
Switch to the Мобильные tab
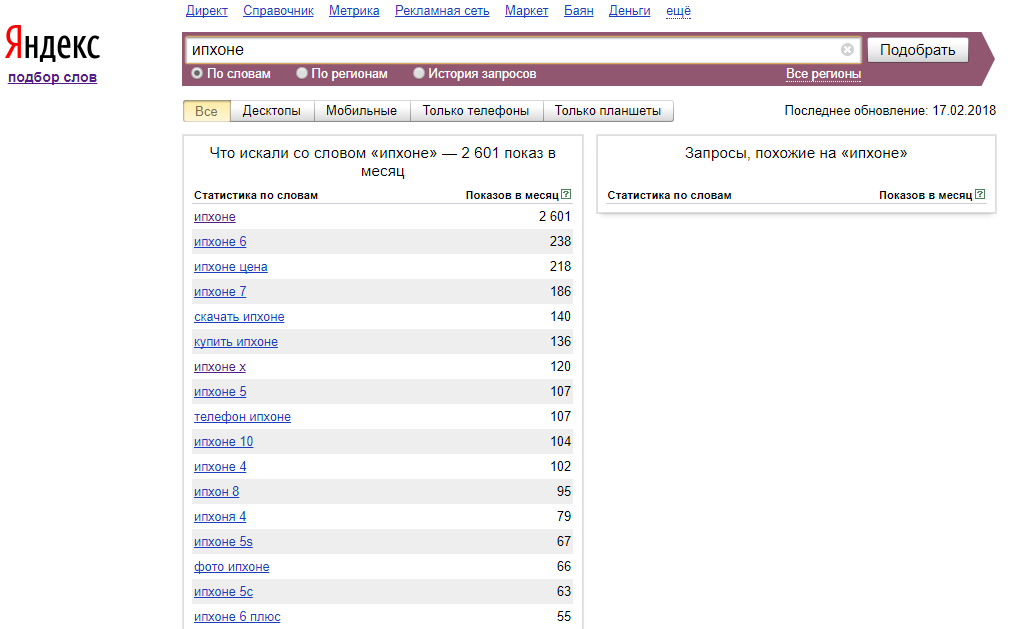click(x=362, y=111)
